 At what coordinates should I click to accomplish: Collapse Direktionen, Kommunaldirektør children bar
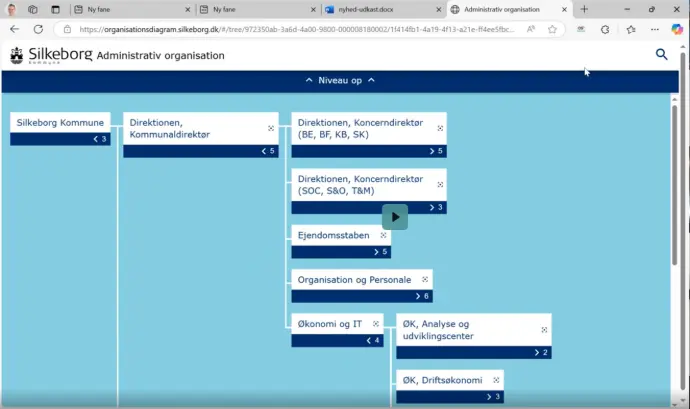tap(201, 151)
